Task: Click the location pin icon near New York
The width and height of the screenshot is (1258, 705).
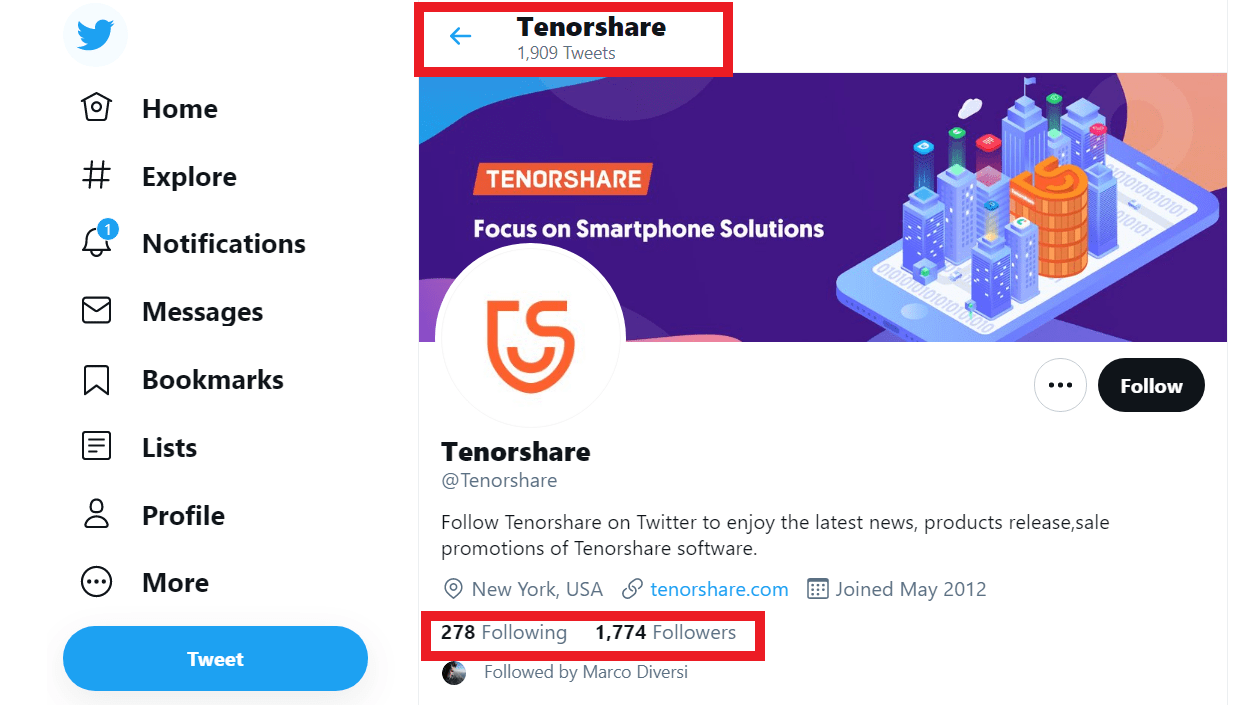Action: 454,589
